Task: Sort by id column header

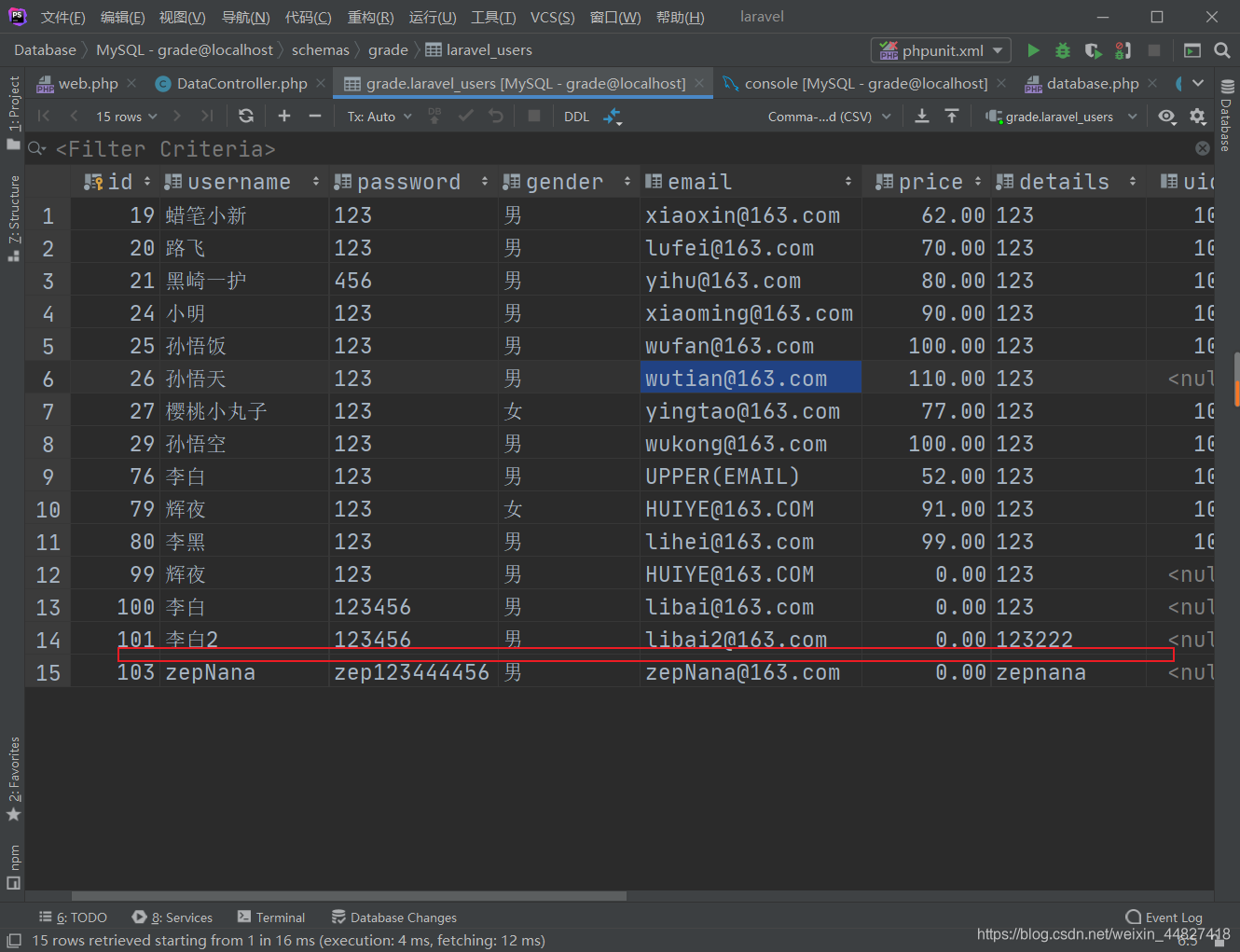Action: tap(117, 181)
